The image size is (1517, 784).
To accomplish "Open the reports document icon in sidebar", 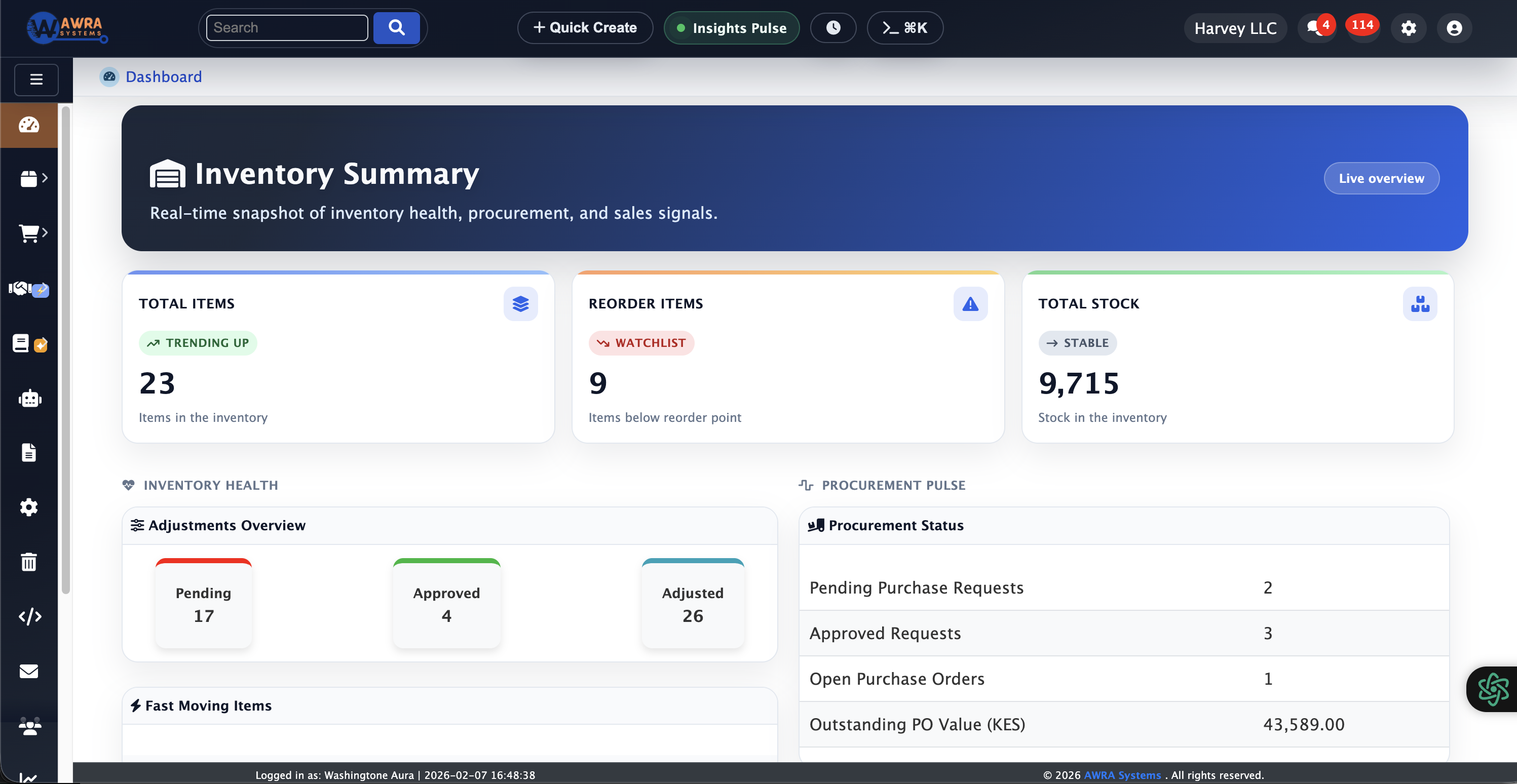I will pos(29,452).
